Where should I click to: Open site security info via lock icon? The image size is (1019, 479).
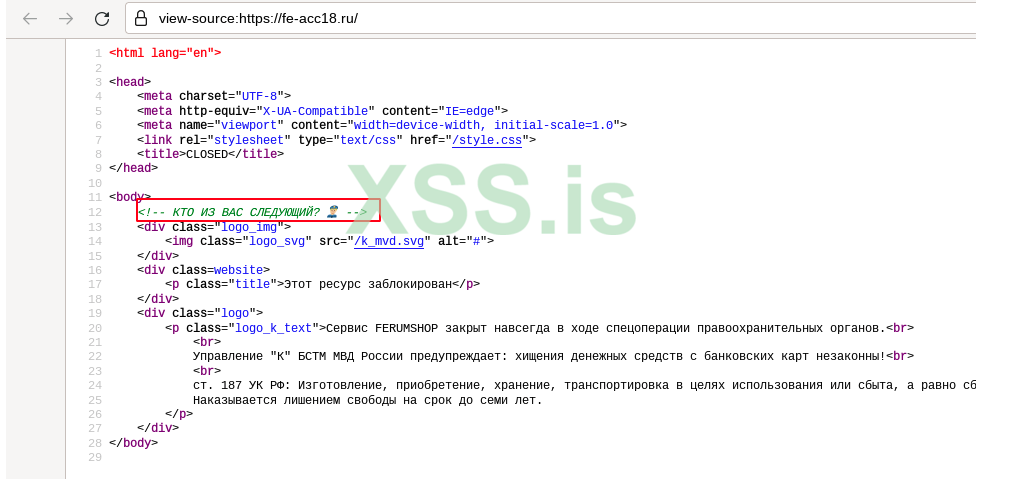[141, 19]
